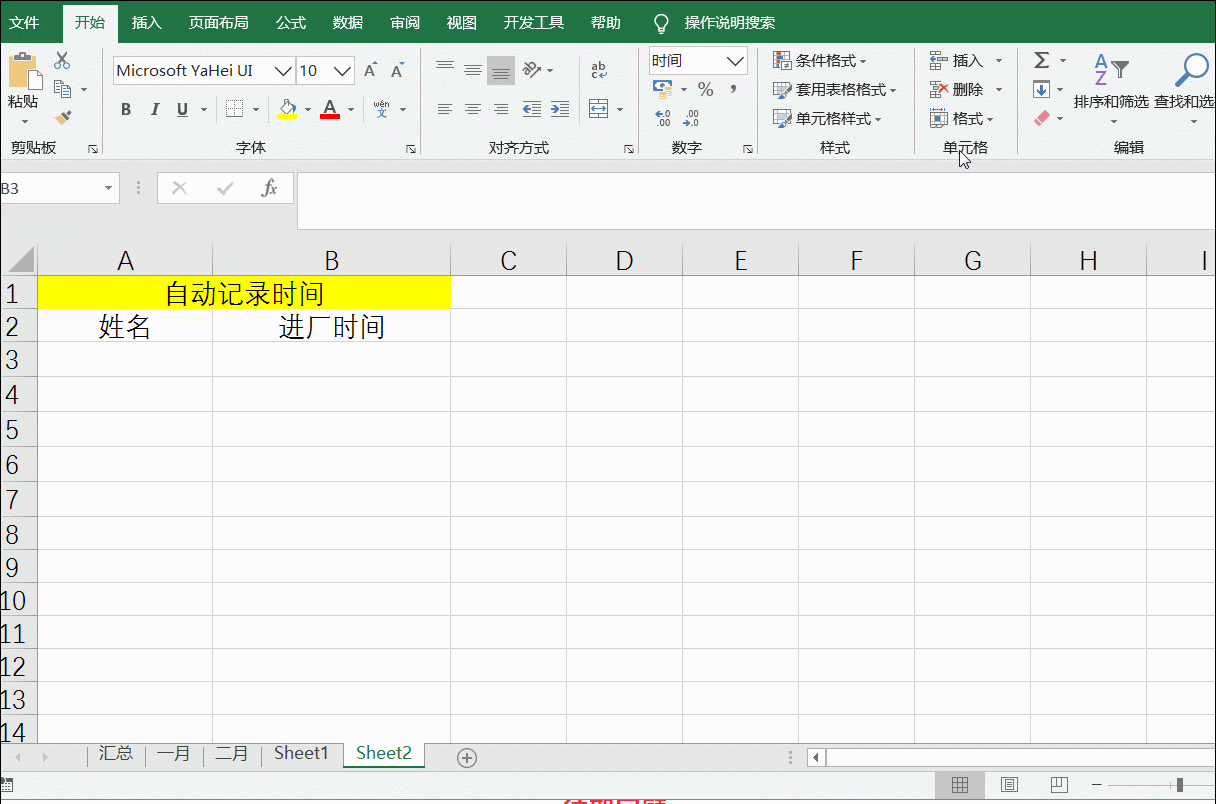Increase font size with larger A icon

click(370, 70)
